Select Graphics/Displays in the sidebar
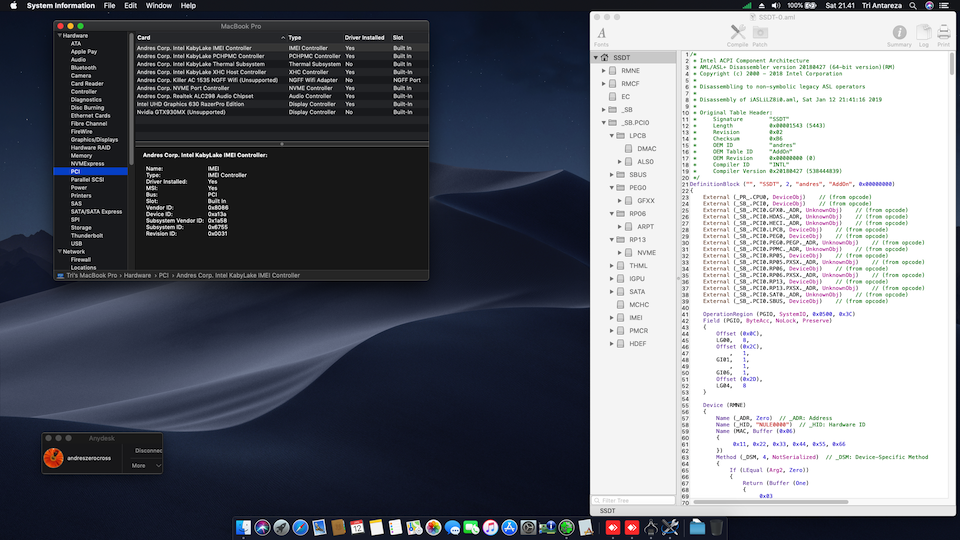This screenshot has height=540, width=960. pos(94,140)
